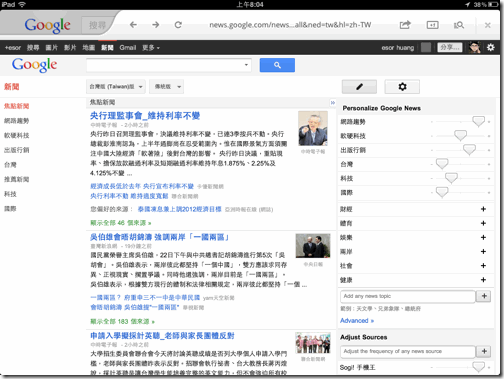Open Gmail in the black bar

128,48
